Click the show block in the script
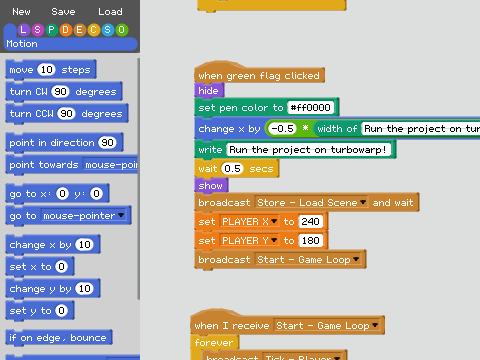Screen dimensions: 480x360 tap(211, 186)
